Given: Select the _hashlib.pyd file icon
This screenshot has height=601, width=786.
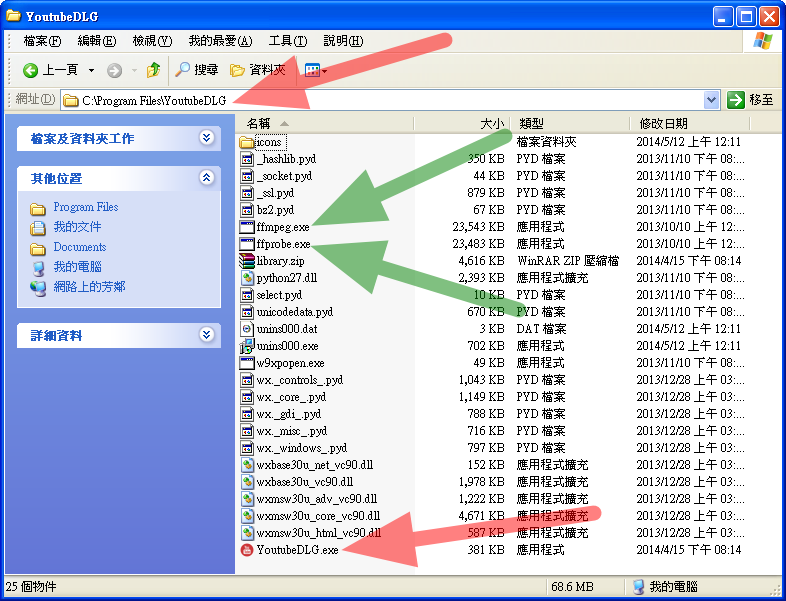Looking at the screenshot, I should (247, 159).
